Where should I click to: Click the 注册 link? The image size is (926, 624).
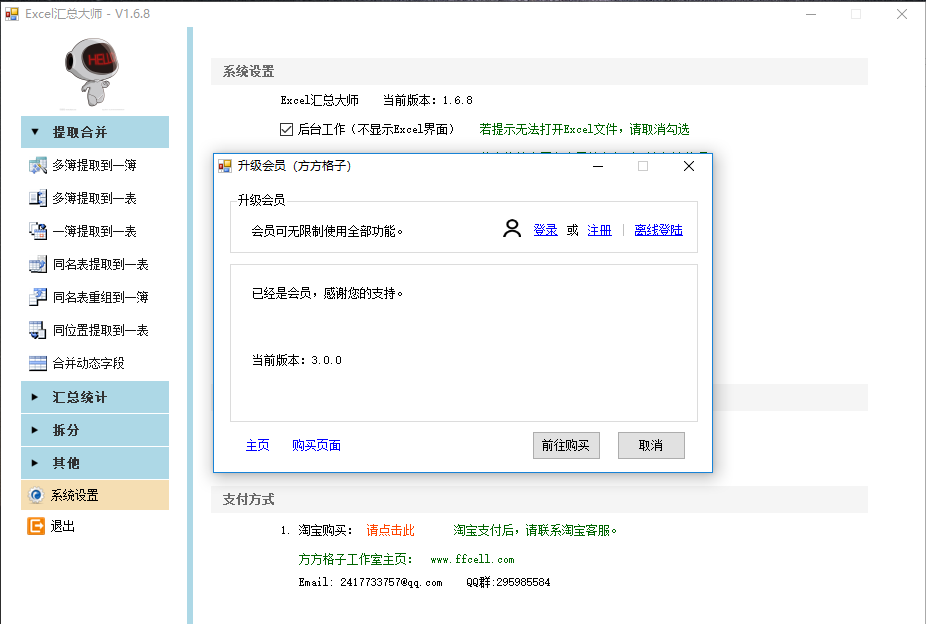tap(599, 230)
